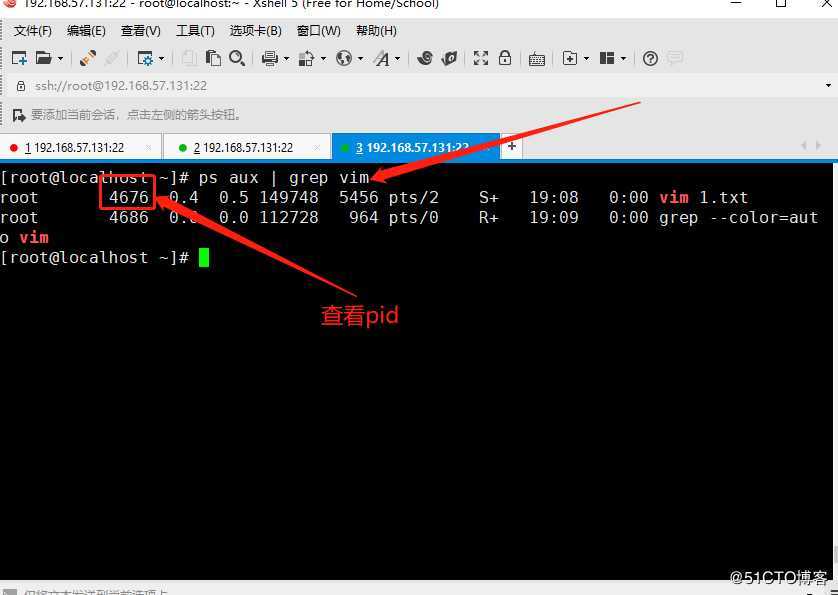Click the PID 4686 value
838x595 pixels.
129,218
